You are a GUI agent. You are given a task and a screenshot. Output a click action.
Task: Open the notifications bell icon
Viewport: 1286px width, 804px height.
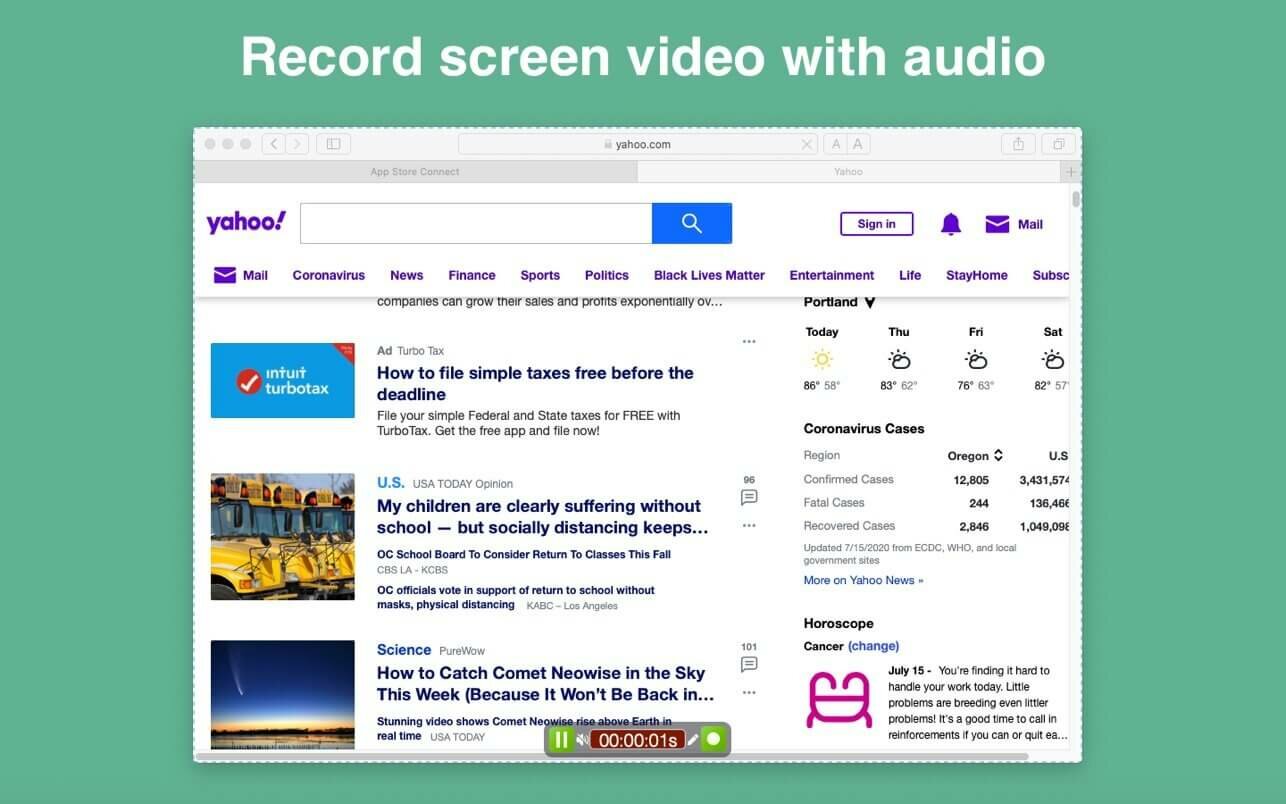(951, 224)
